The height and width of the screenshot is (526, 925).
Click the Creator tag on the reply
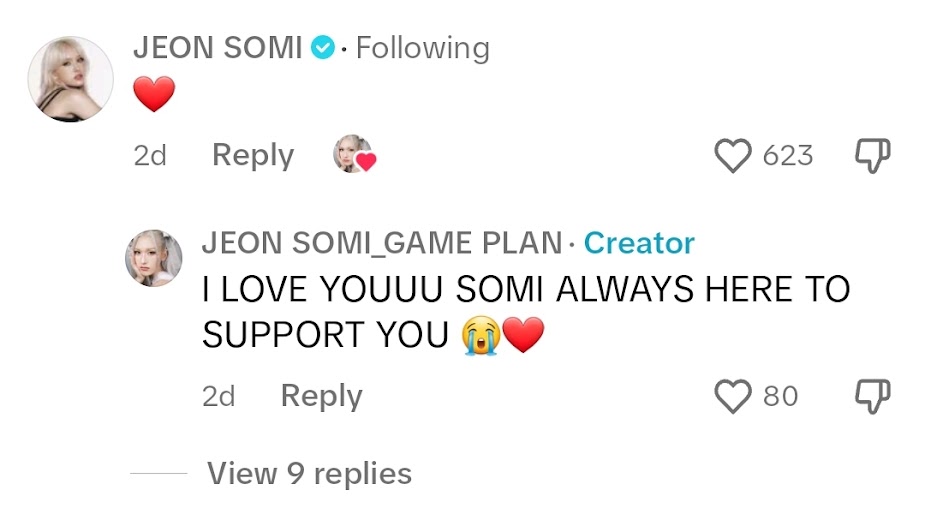(x=639, y=243)
